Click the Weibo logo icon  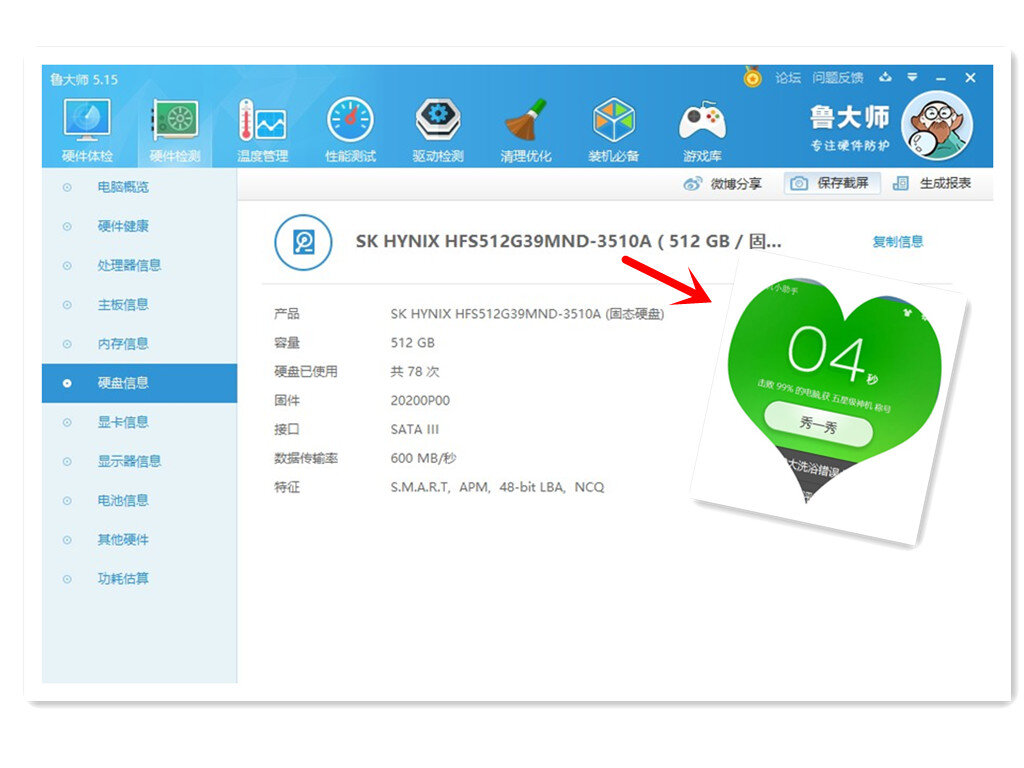(693, 184)
